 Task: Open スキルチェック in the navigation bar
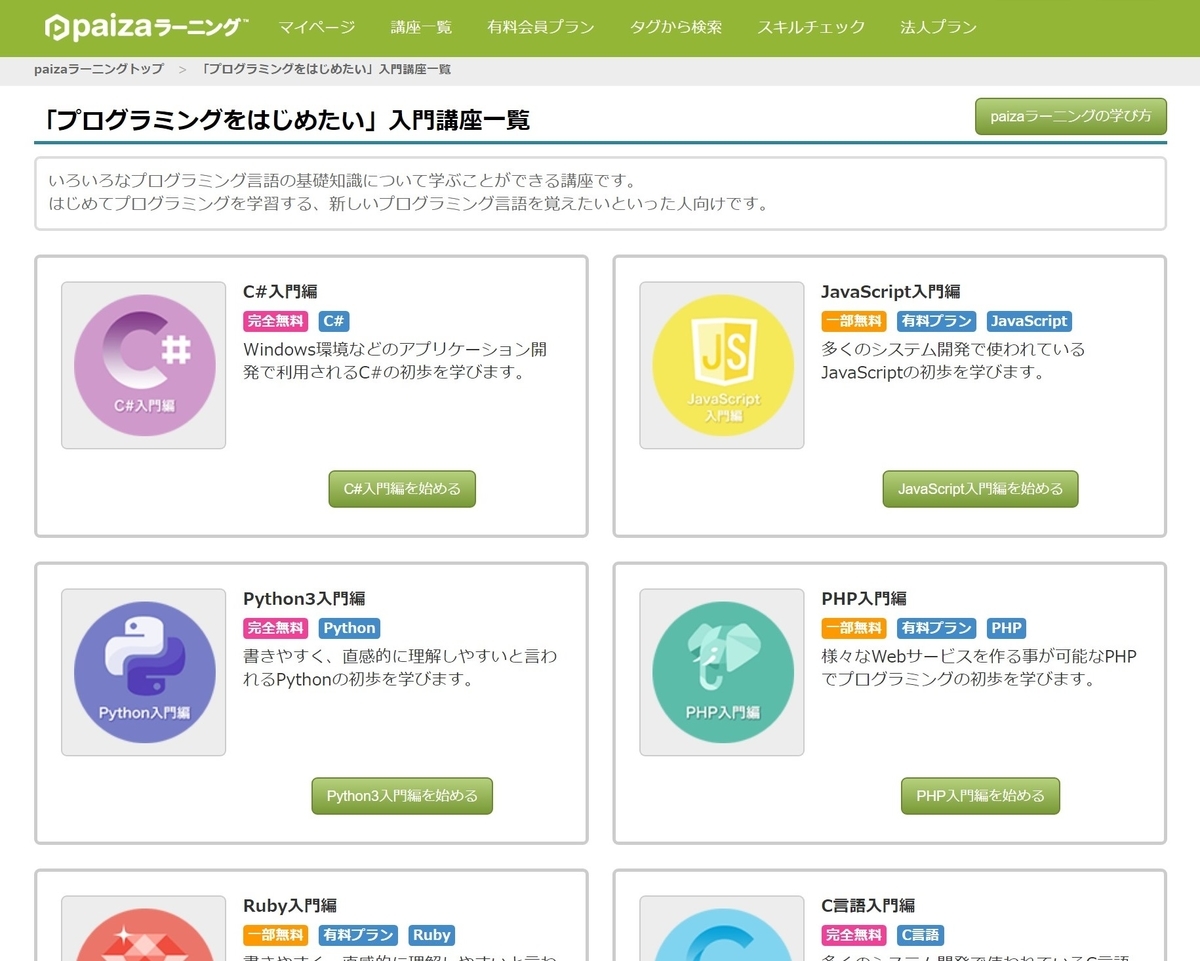811,27
